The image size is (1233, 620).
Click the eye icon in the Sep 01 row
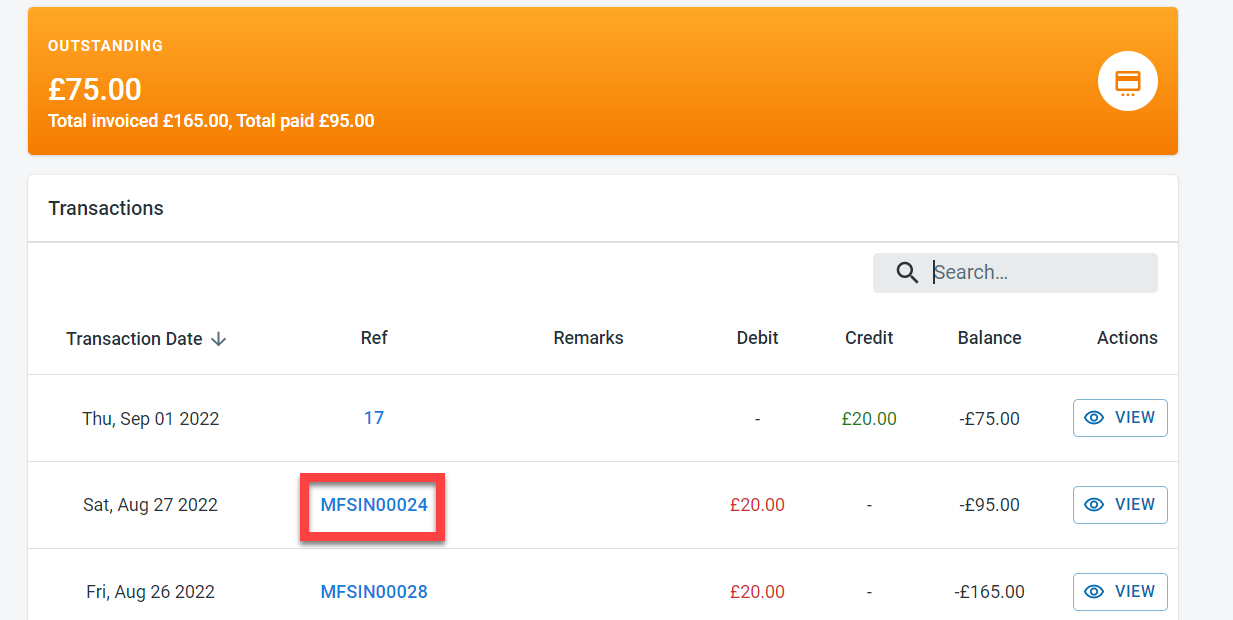1094,418
